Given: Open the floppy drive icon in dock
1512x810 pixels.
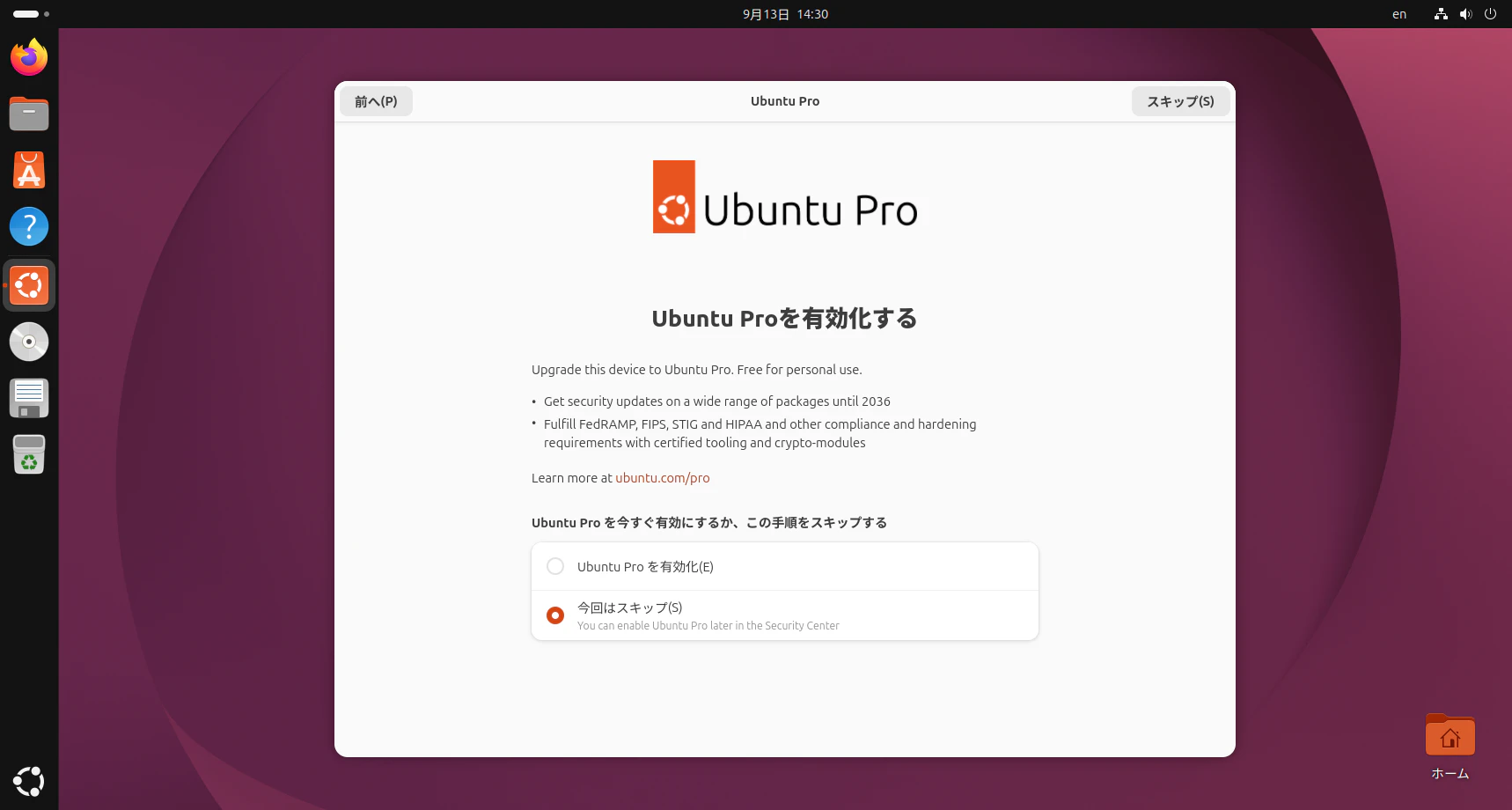Looking at the screenshot, I should 29,398.
